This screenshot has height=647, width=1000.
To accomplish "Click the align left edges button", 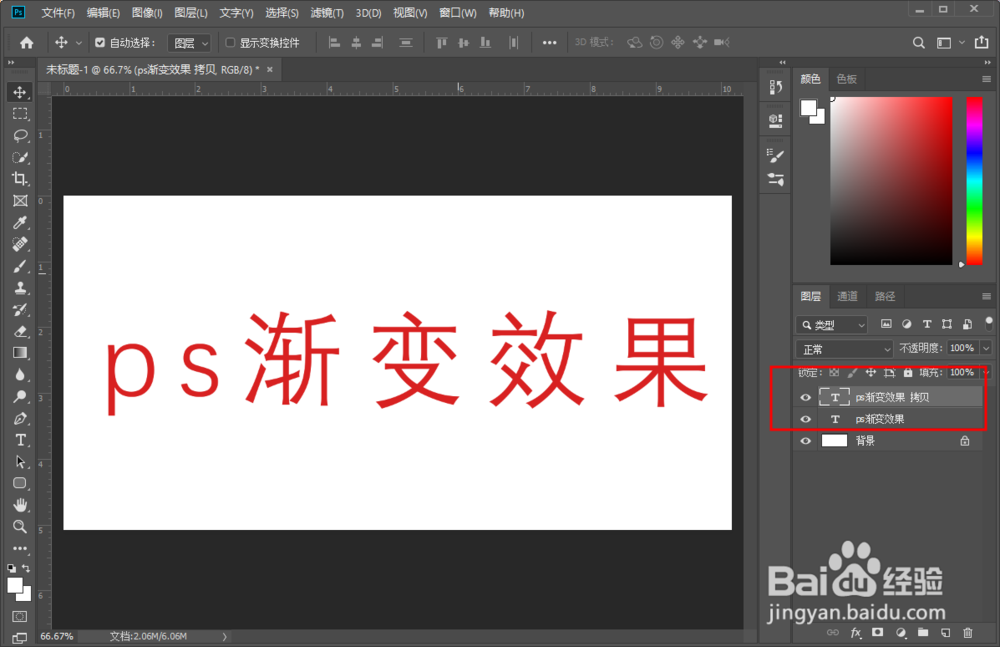I will (335, 42).
